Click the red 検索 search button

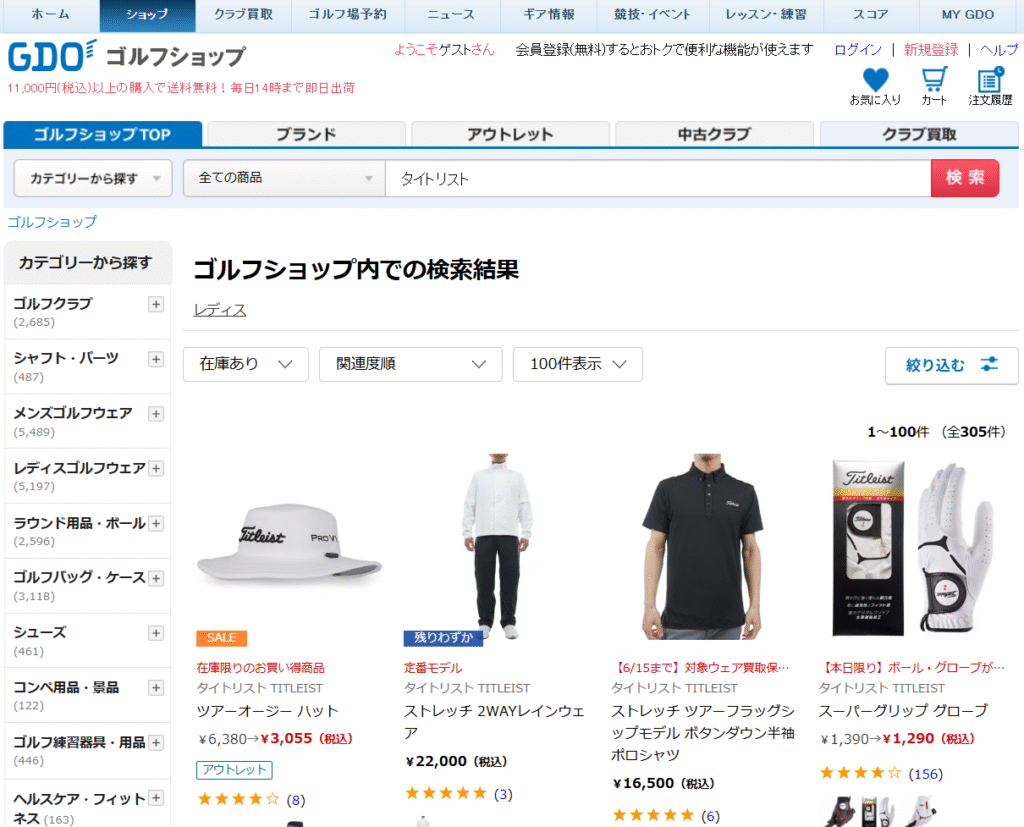pyautogui.click(x=965, y=178)
